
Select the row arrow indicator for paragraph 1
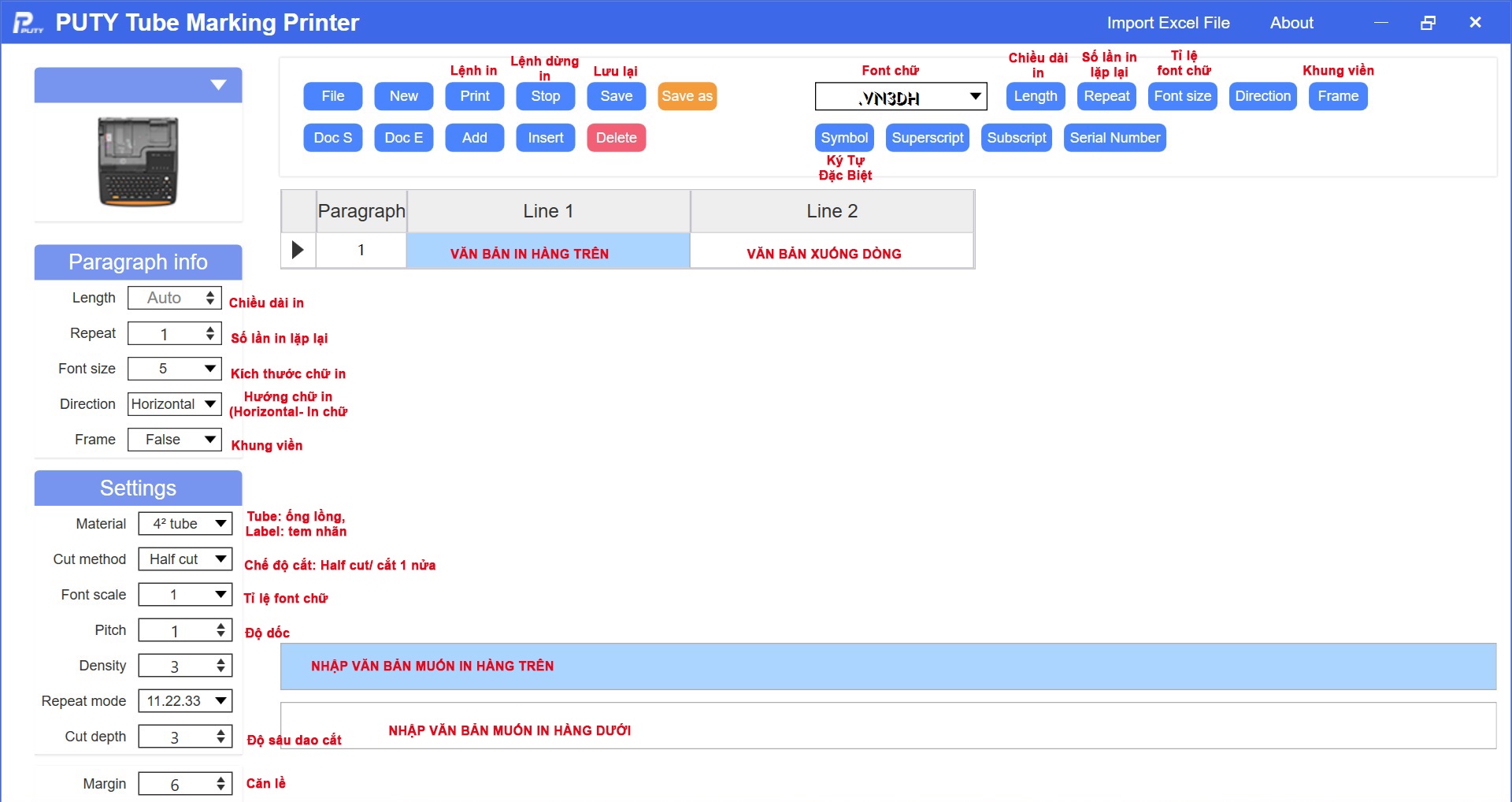(x=298, y=251)
